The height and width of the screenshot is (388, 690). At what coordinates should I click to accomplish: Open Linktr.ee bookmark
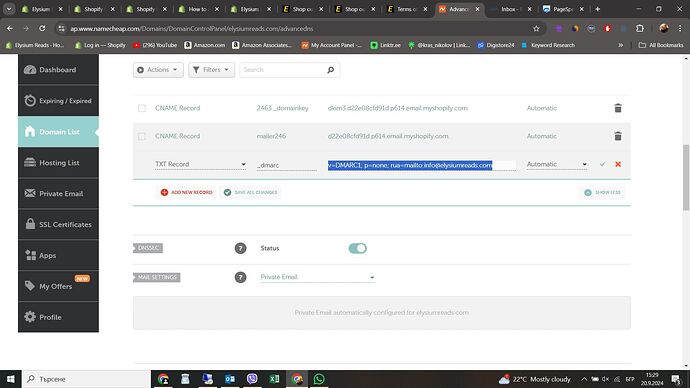(385, 45)
